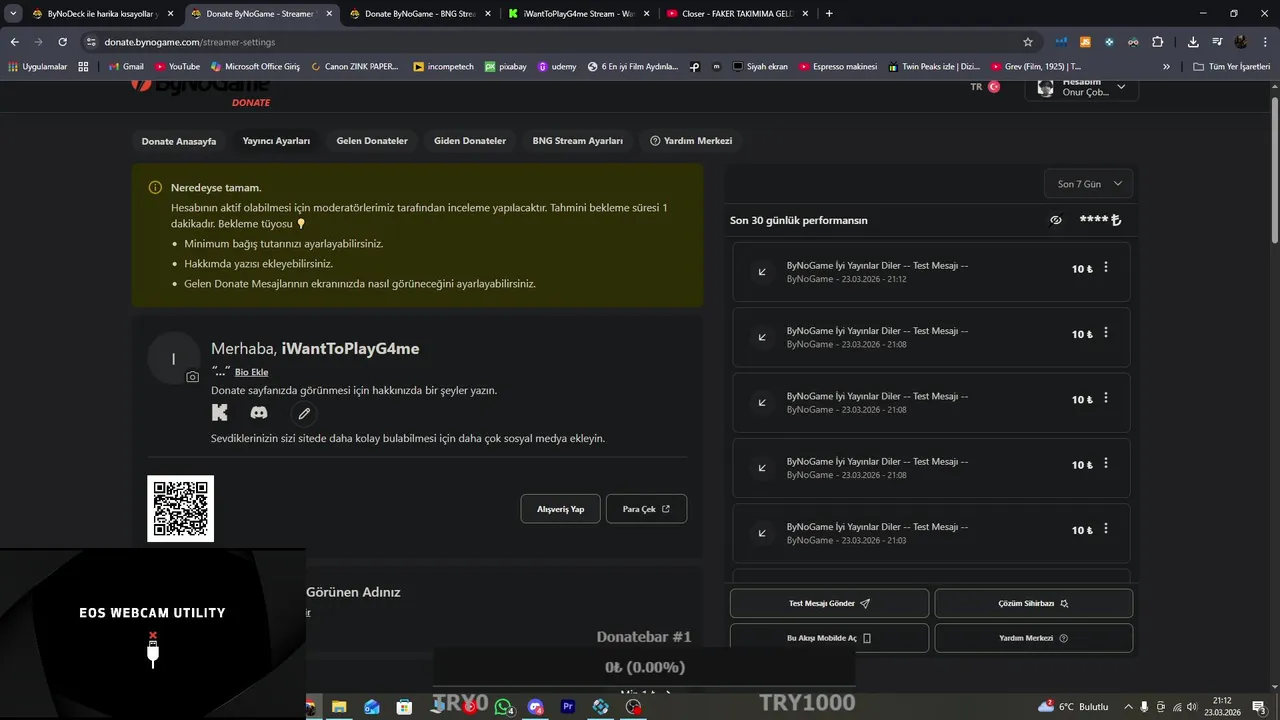1280x720 pixels.
Task: Open the Gelen Donateler tab
Action: tap(372, 141)
